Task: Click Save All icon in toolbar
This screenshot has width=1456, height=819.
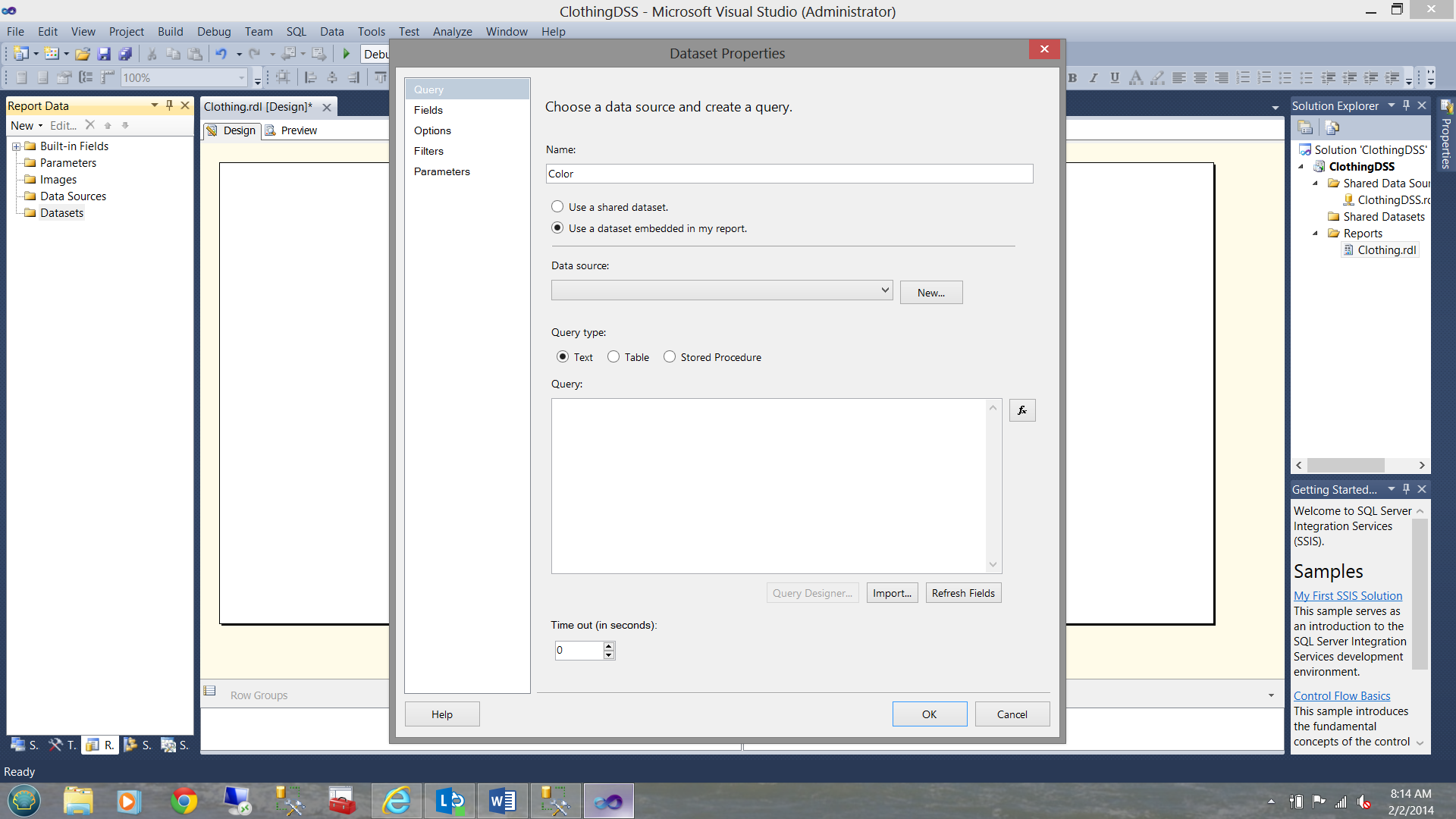Action: (126, 54)
